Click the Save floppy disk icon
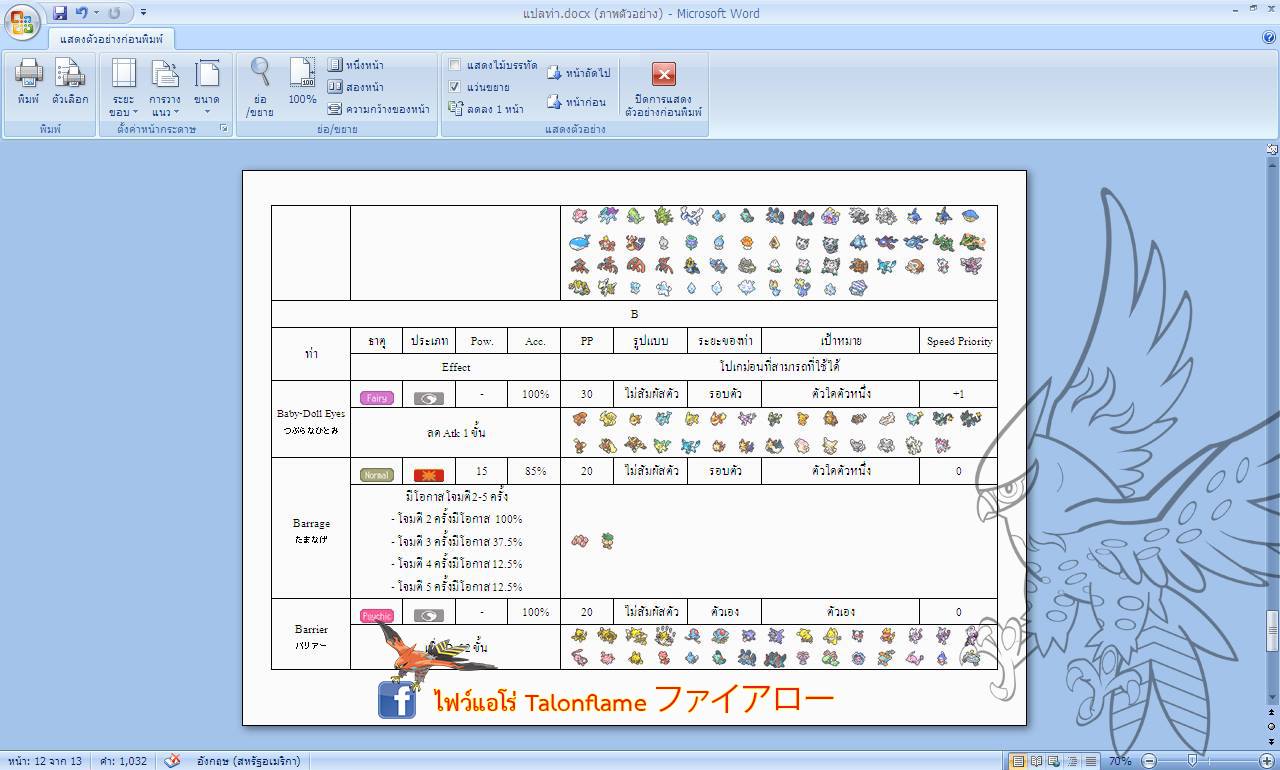Screen dimensions: 1280x770 pyautogui.click(x=60, y=13)
